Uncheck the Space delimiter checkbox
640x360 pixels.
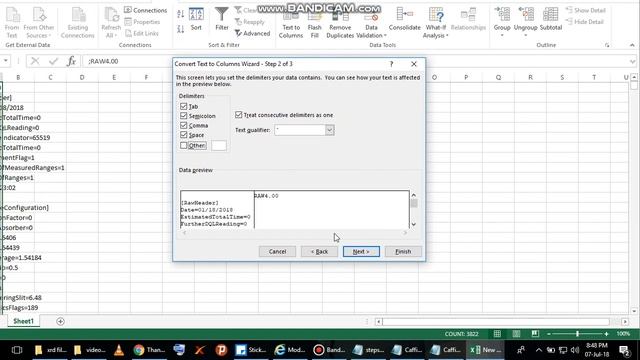point(184,135)
